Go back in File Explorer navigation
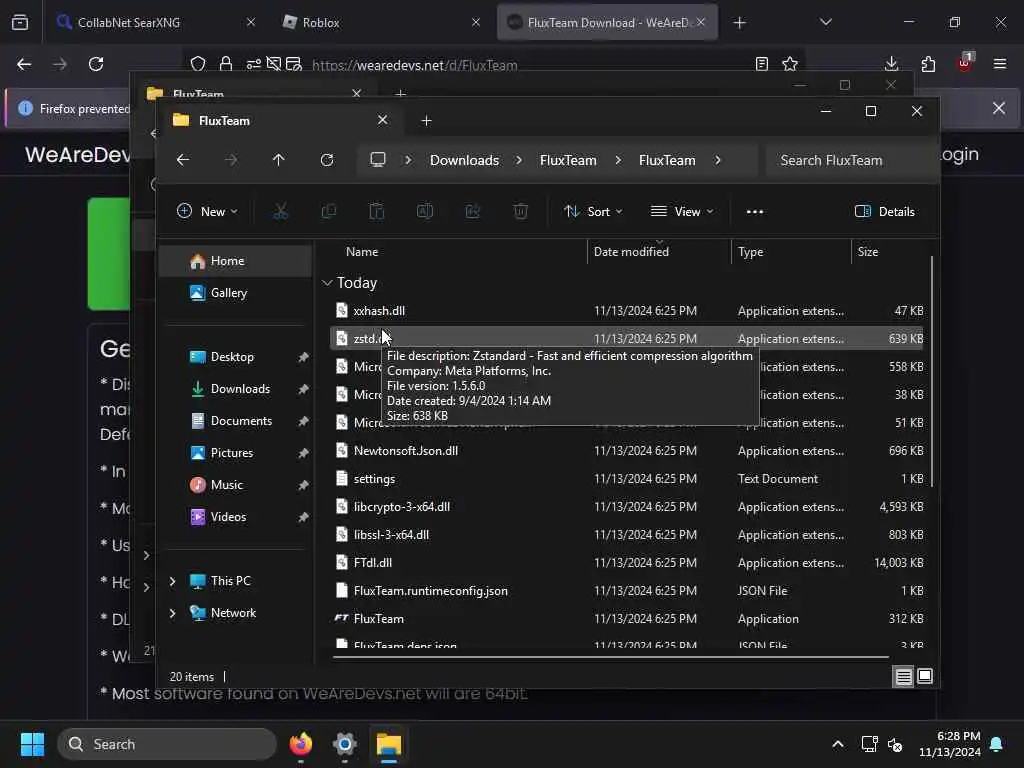This screenshot has width=1024, height=768. pyautogui.click(x=183, y=160)
